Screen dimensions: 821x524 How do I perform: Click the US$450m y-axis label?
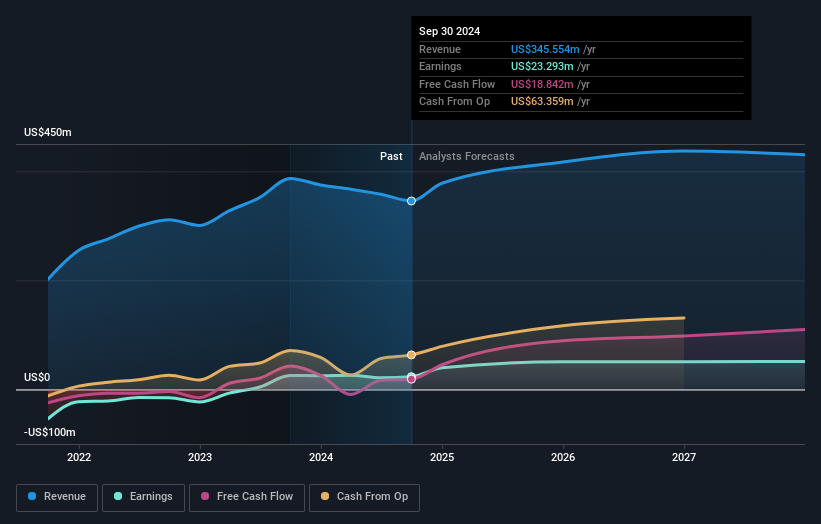(x=48, y=132)
